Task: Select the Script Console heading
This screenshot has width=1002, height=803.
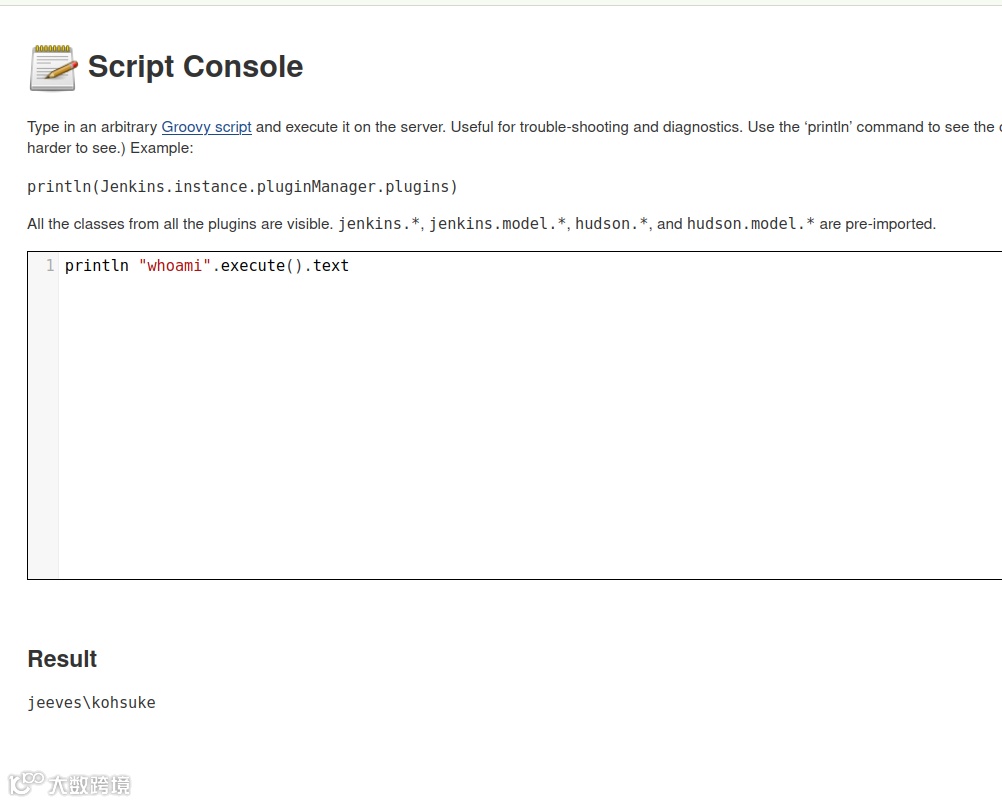Action: coord(196,66)
